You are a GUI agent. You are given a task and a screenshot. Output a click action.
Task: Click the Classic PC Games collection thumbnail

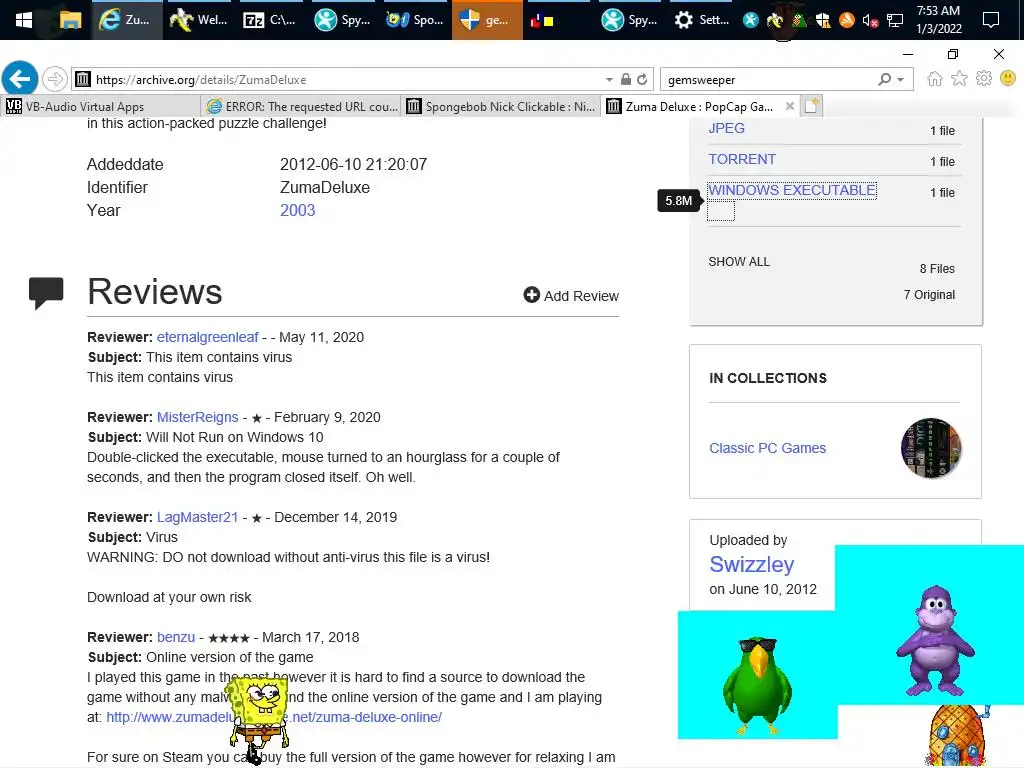[x=931, y=448]
